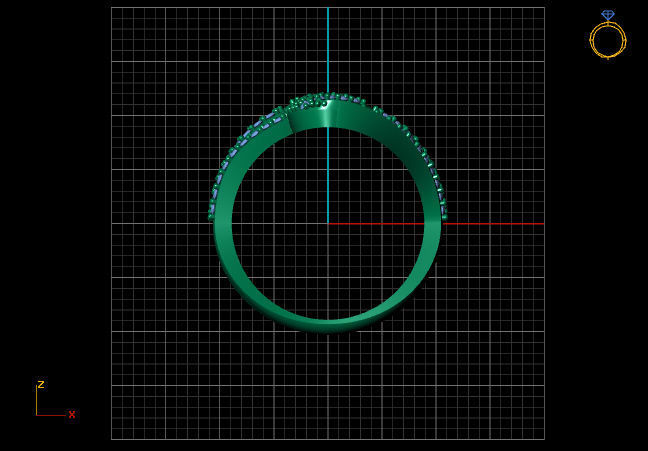Click the red X axis label in gizmo

click(x=72, y=414)
